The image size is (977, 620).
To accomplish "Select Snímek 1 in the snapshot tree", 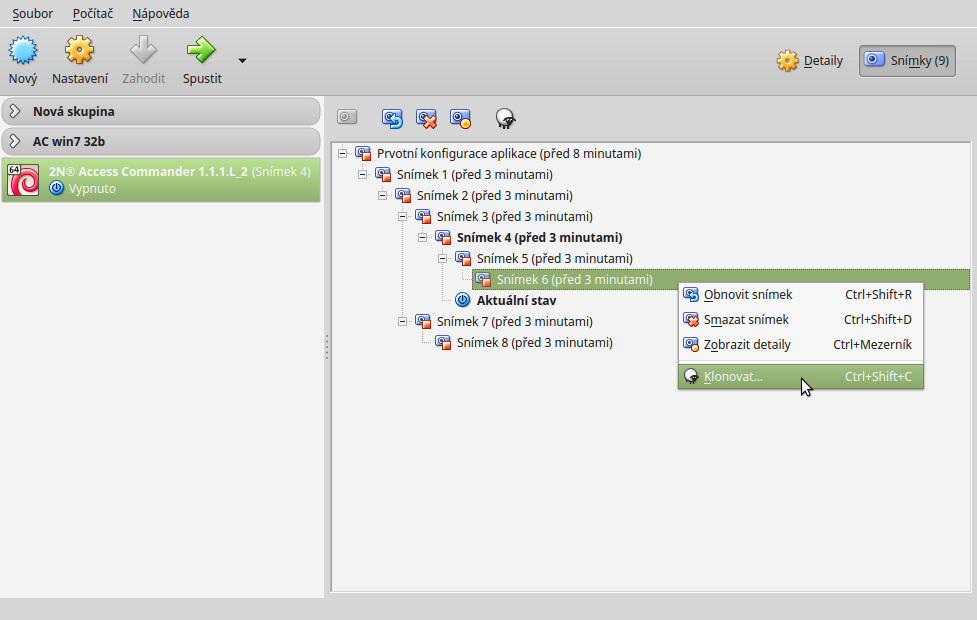I will pos(474,174).
